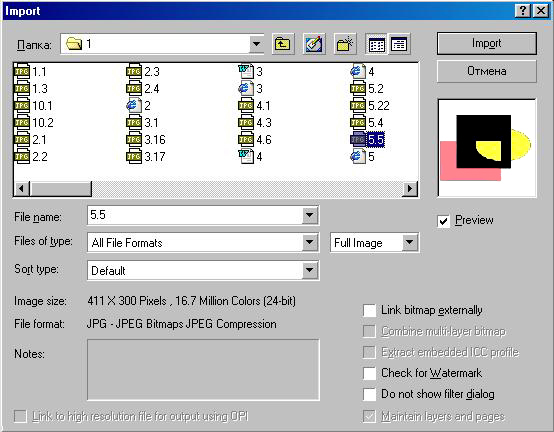Click the desktop view toolbar icon
554x432 pixels.
(314, 44)
